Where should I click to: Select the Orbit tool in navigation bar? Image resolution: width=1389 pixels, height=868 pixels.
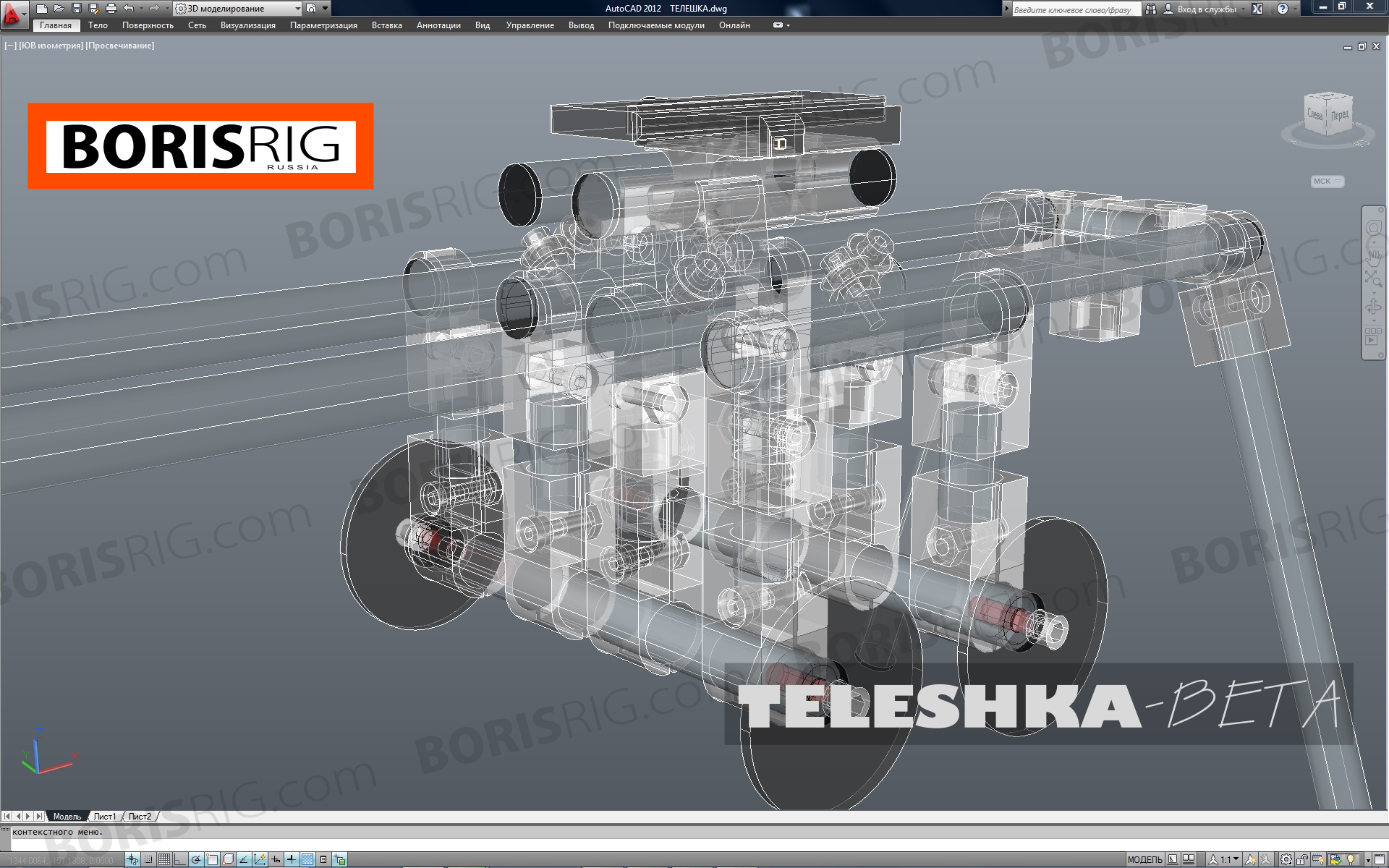pyautogui.click(x=1373, y=307)
